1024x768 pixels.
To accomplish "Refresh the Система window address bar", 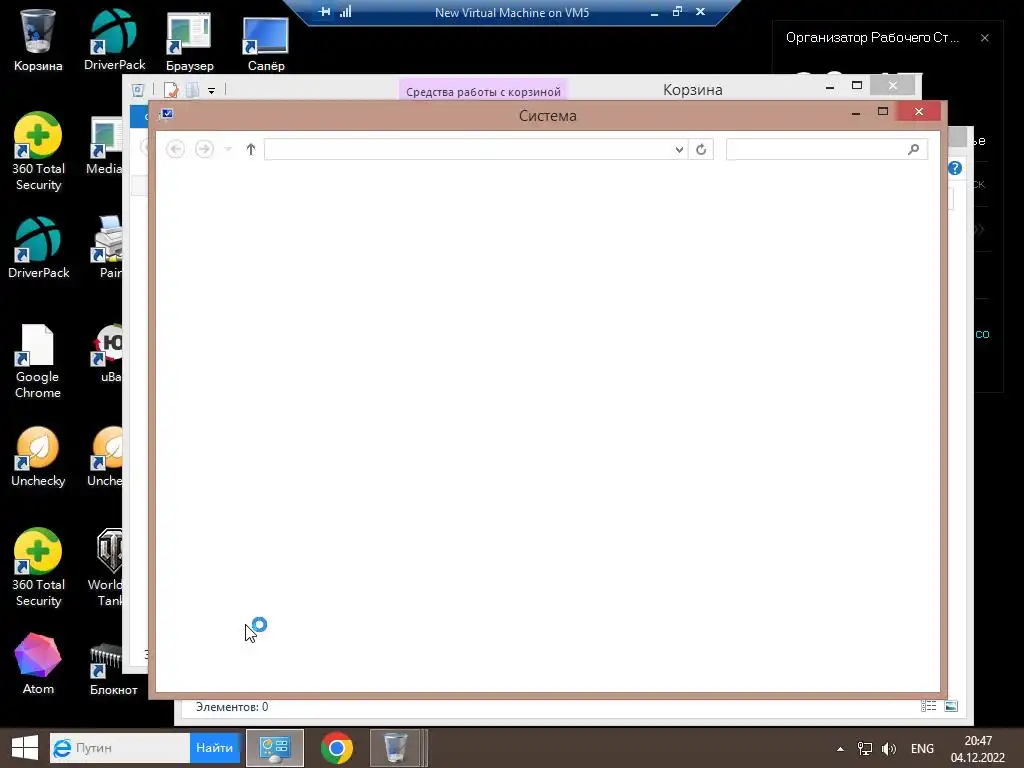I will point(701,150).
